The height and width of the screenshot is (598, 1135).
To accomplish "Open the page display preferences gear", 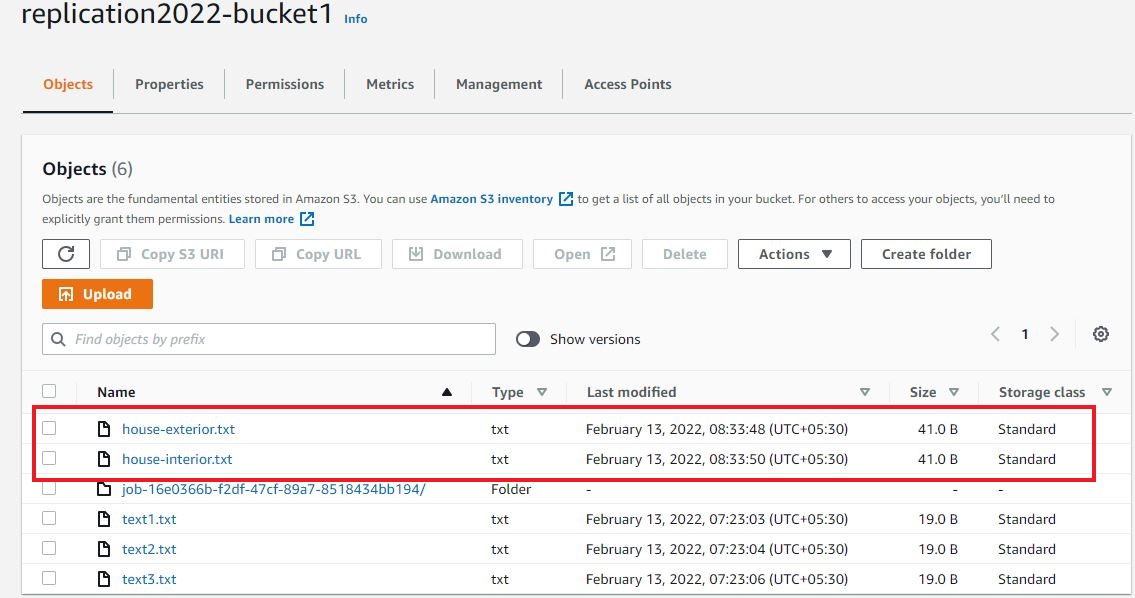I will click(1100, 334).
